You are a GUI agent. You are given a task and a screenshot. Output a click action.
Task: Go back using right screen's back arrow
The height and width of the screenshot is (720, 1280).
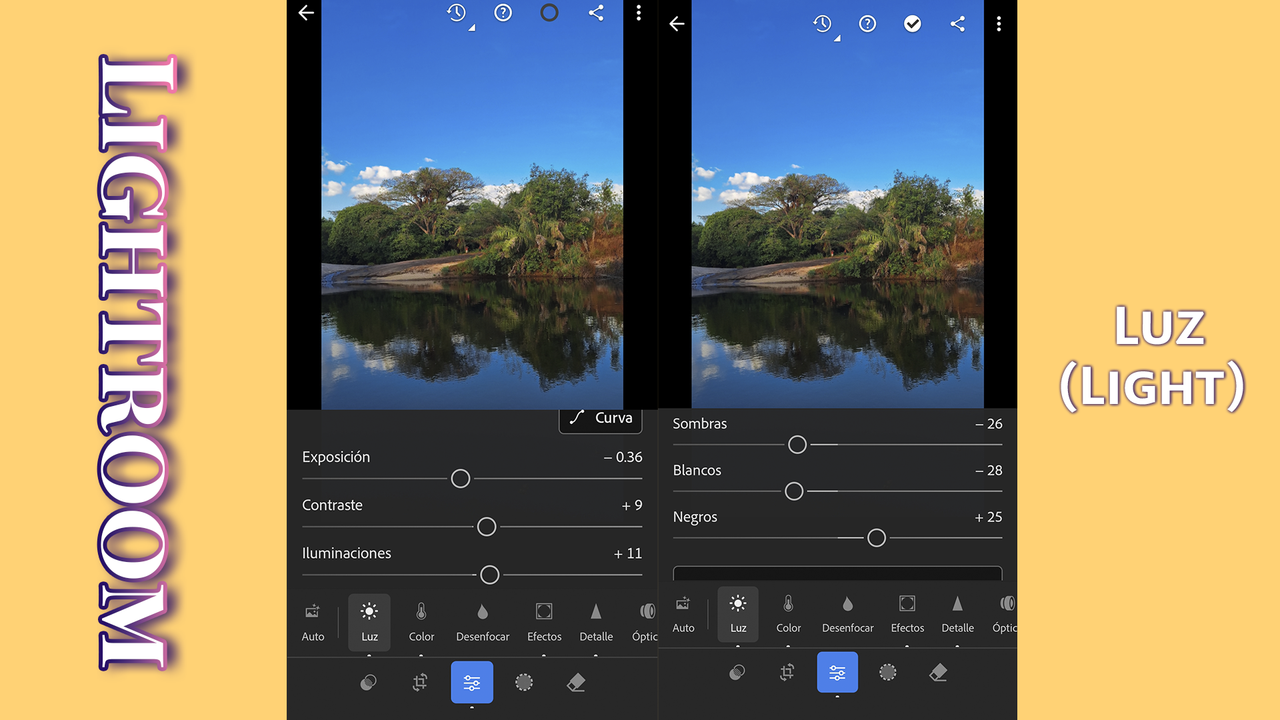(x=677, y=24)
